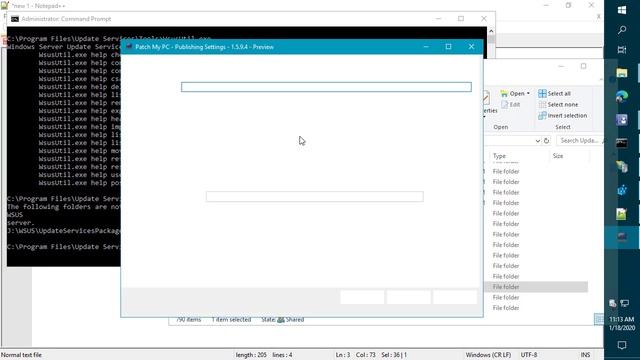Click 'Normal text file' in Notepad++ status bar
The width and height of the screenshot is (640, 360).
pyautogui.click(x=21, y=355)
